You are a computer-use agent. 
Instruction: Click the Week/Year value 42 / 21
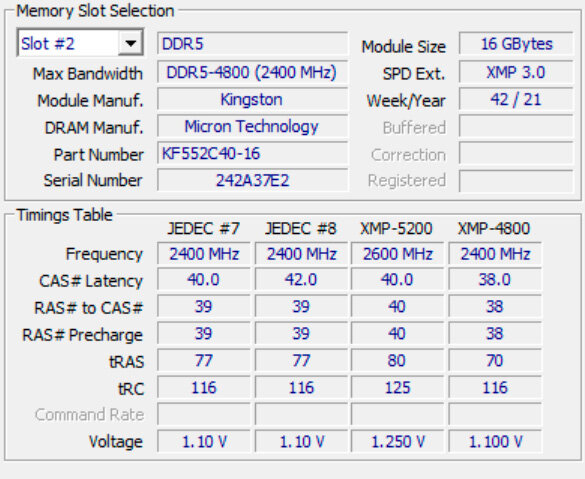click(516, 99)
